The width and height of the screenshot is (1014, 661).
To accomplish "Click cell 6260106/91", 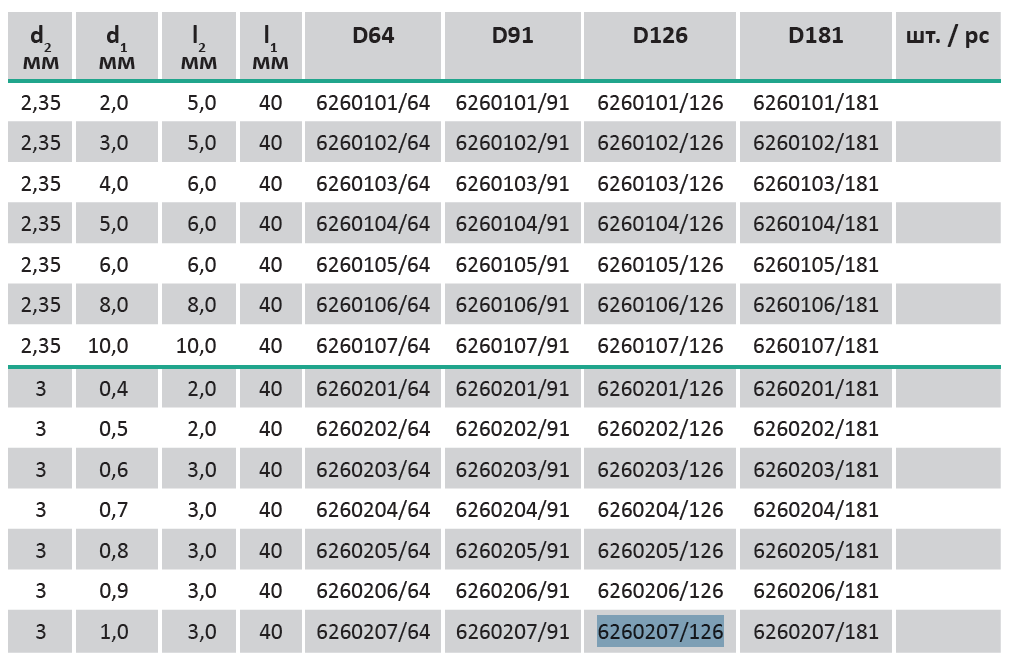I will tap(512, 305).
